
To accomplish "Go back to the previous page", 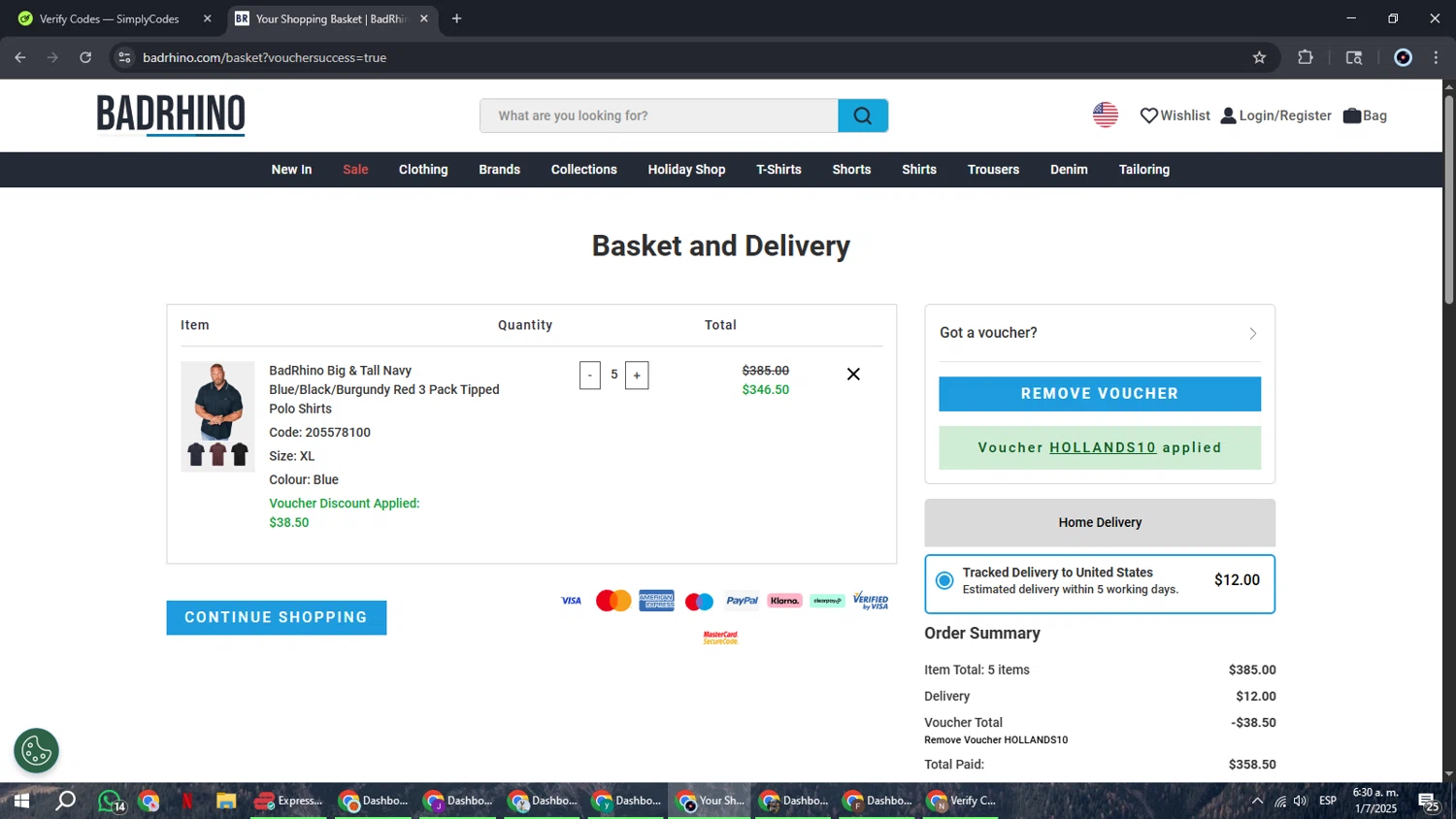I will tap(20, 57).
